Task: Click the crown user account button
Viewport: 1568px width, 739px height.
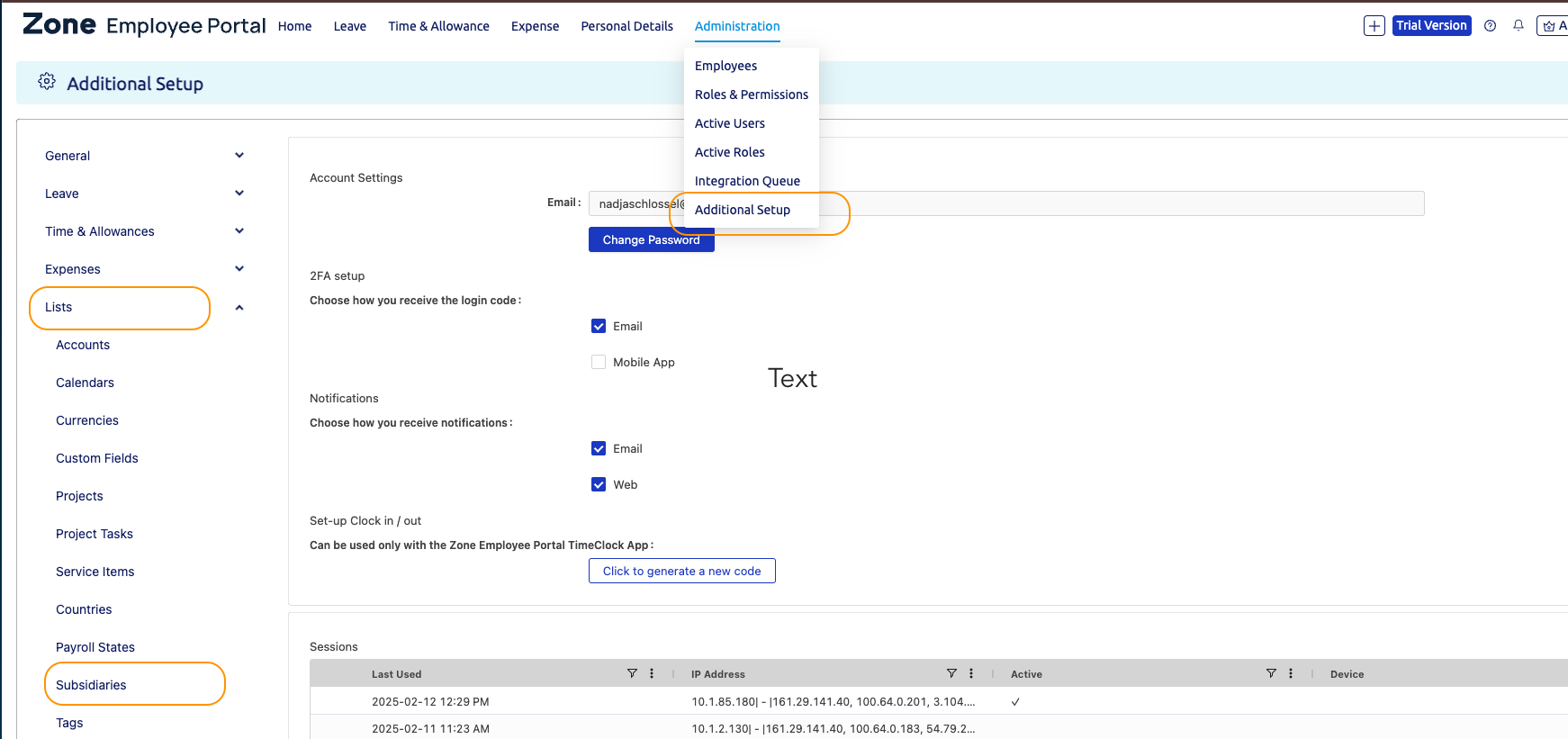Action: tap(1553, 26)
